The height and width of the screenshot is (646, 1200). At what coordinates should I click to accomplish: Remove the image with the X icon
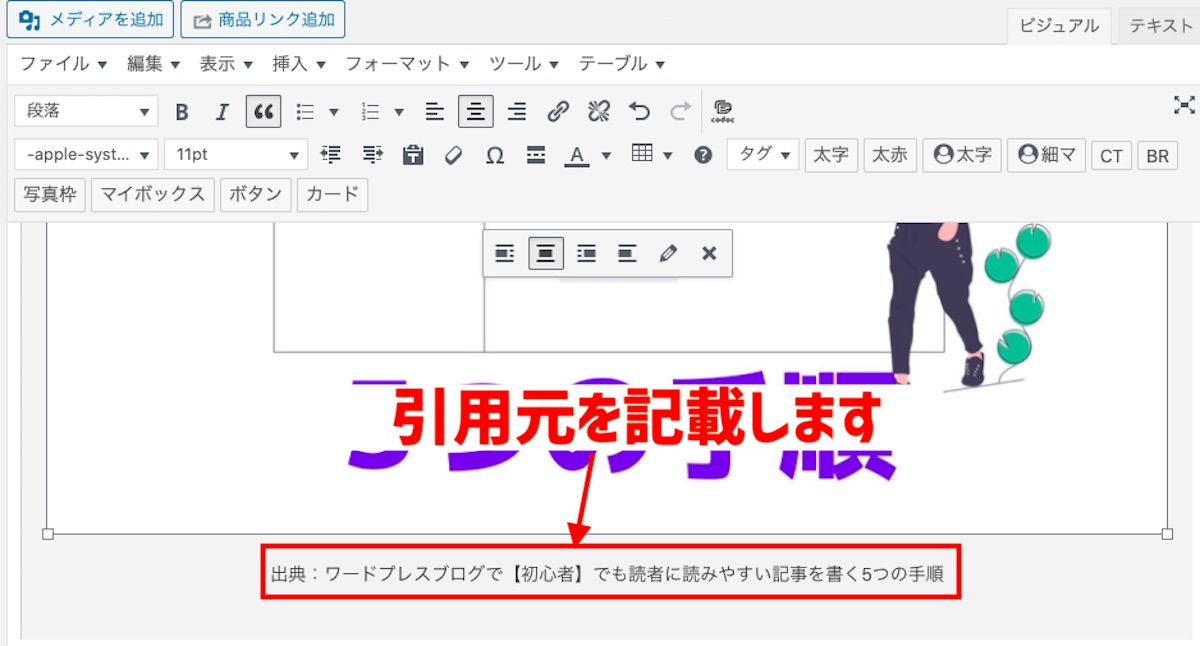(709, 253)
